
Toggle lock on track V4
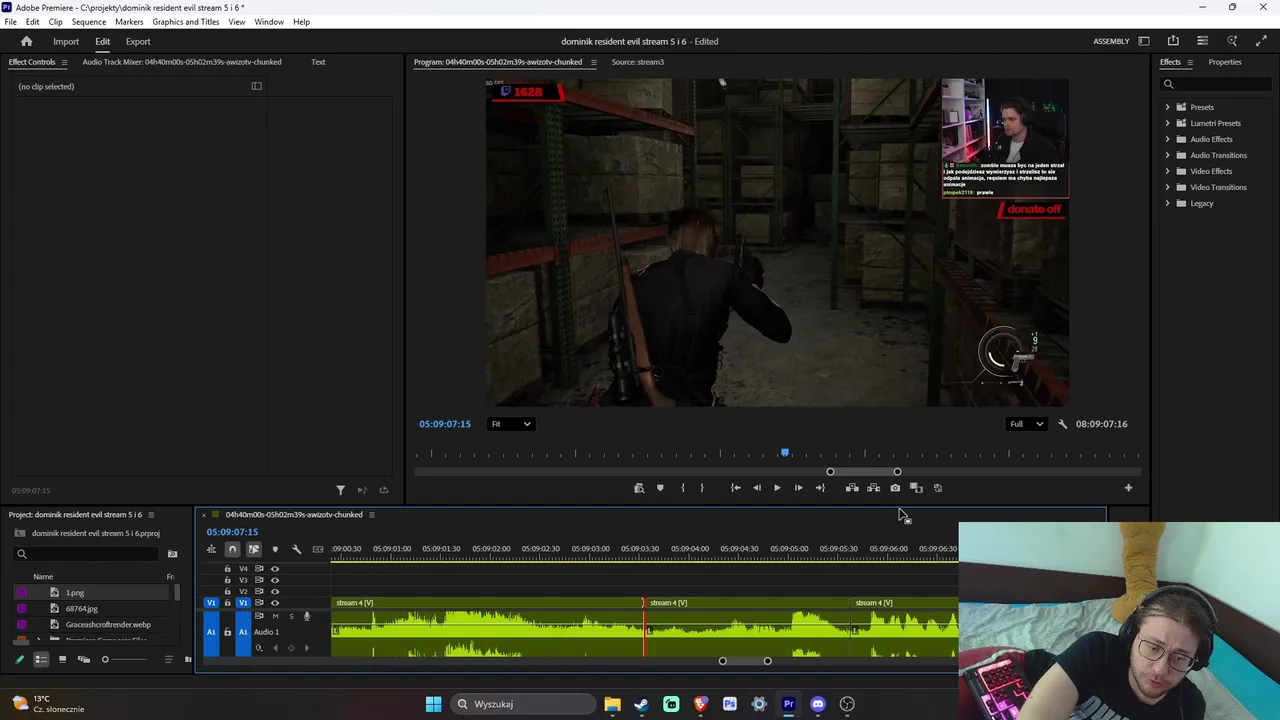coord(227,569)
